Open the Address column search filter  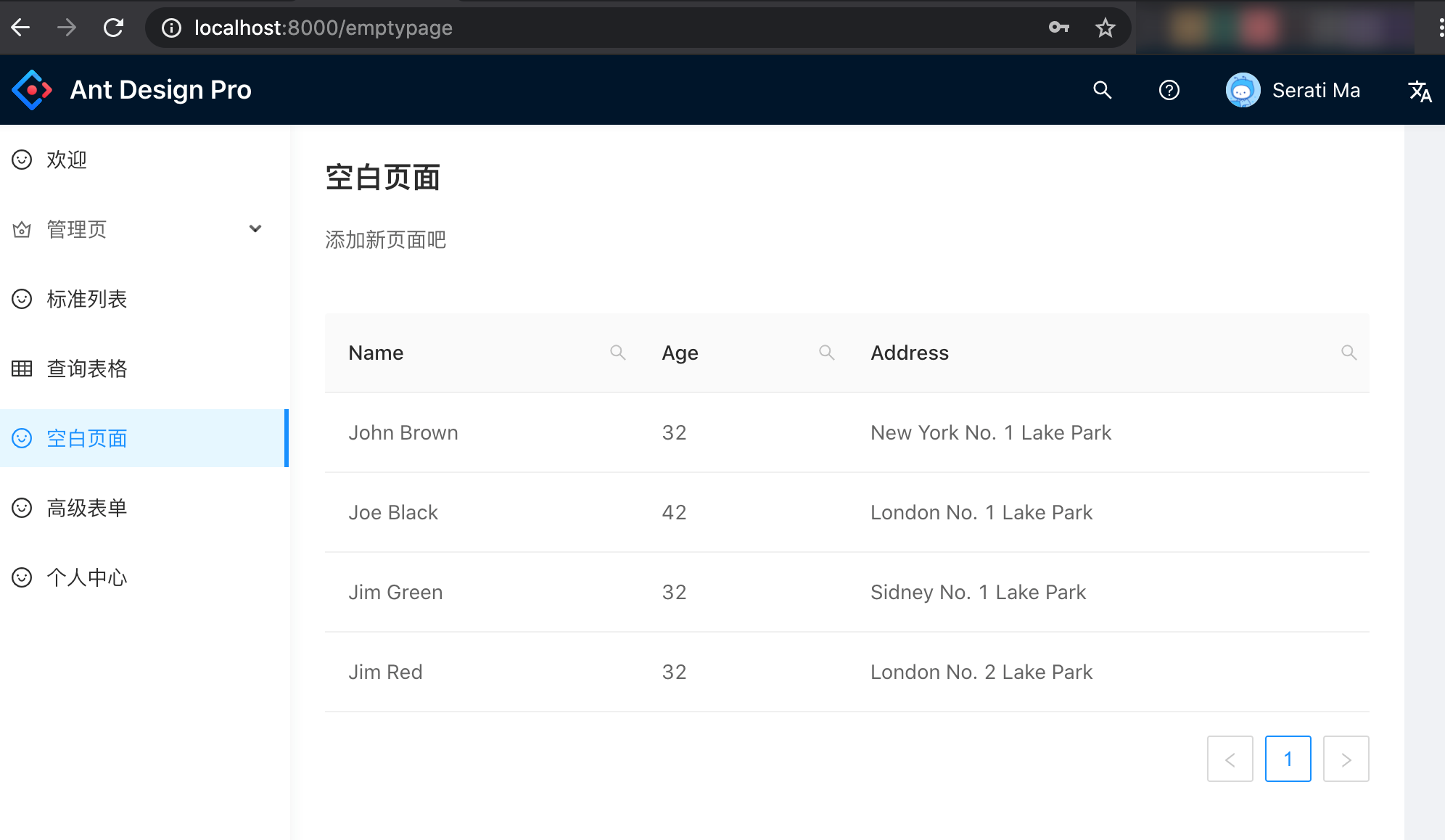tap(1349, 353)
